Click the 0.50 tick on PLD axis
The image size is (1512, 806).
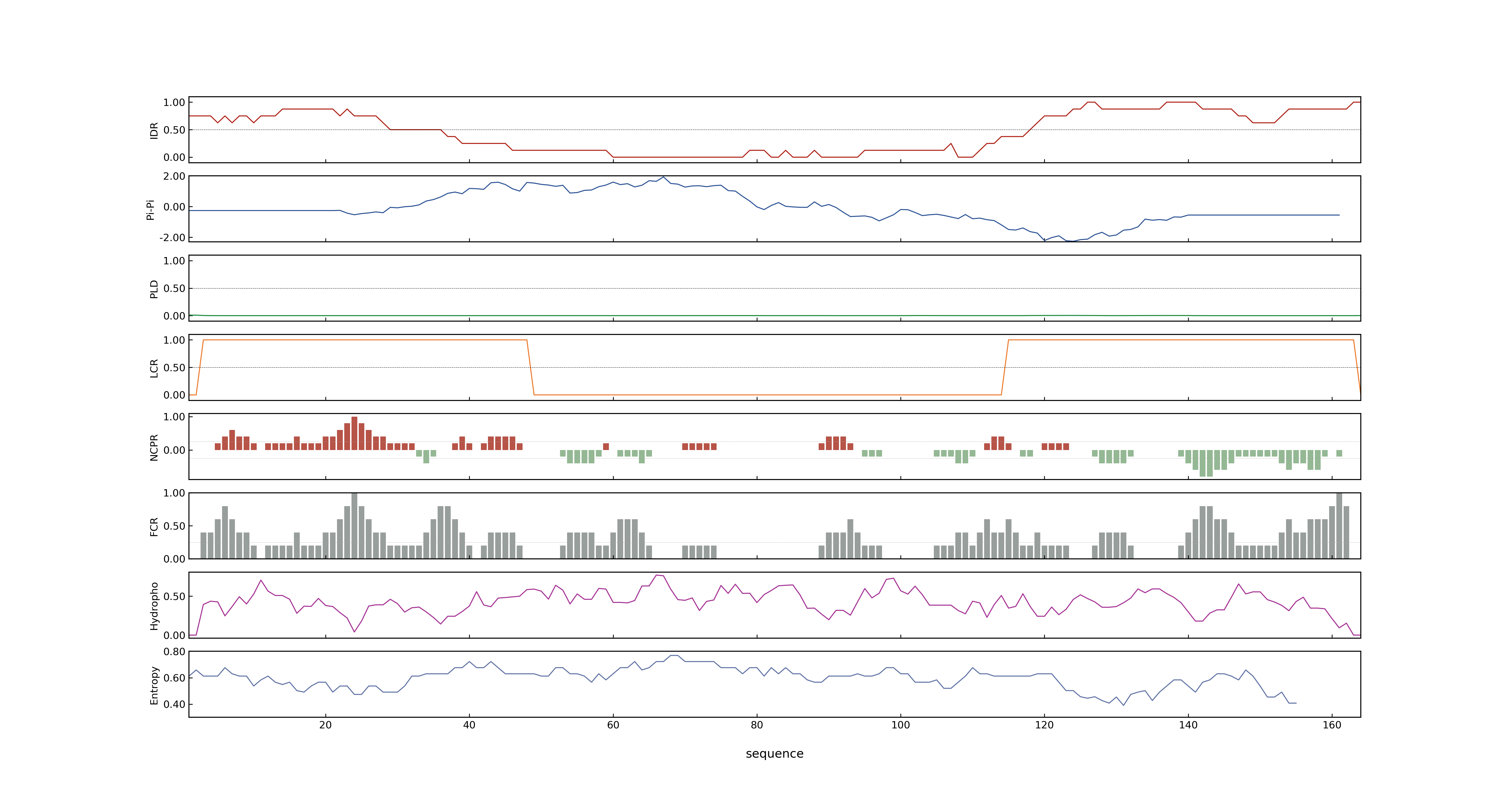(174, 288)
